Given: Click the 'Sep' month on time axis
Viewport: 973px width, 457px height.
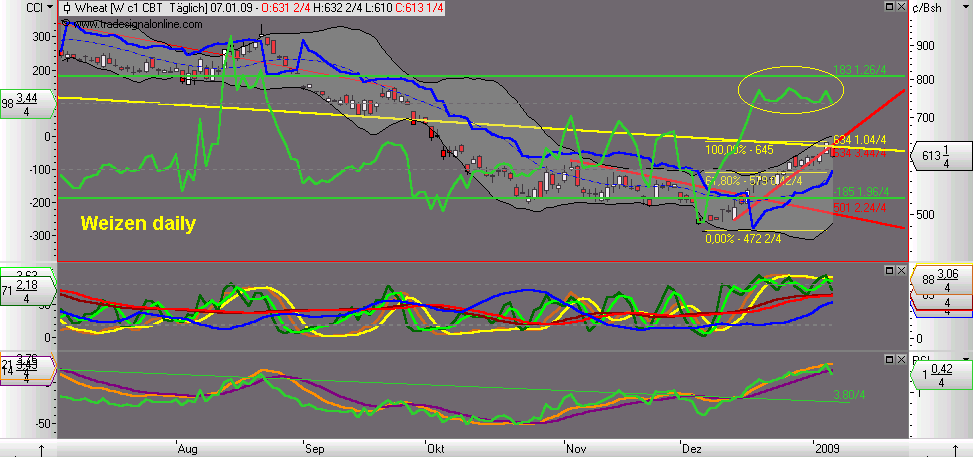Looking at the screenshot, I should pos(315,447).
